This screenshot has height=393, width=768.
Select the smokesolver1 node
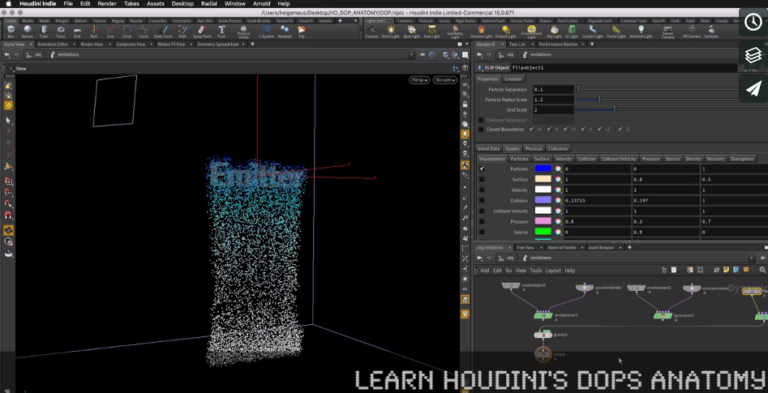coord(543,315)
